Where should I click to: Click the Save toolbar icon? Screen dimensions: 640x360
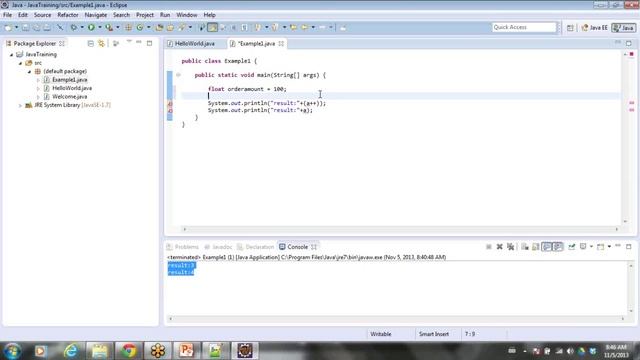25,28
